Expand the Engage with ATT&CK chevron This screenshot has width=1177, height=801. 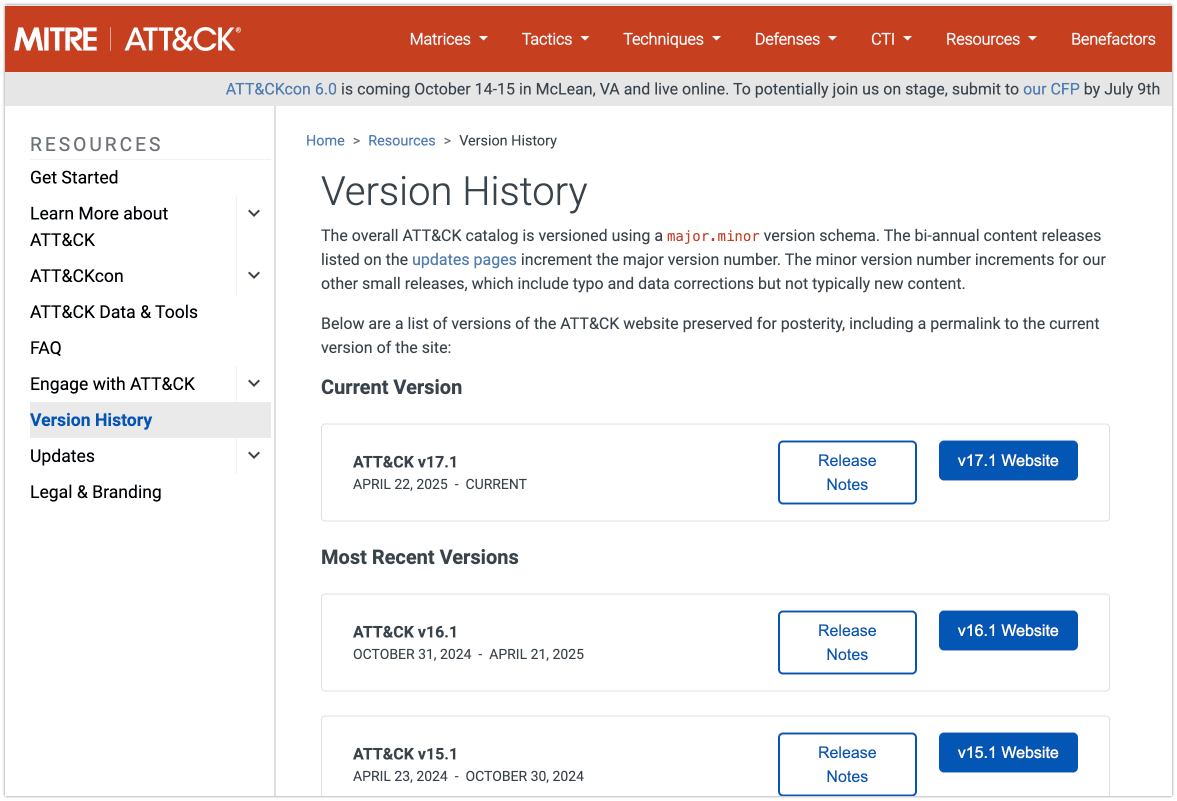point(254,384)
